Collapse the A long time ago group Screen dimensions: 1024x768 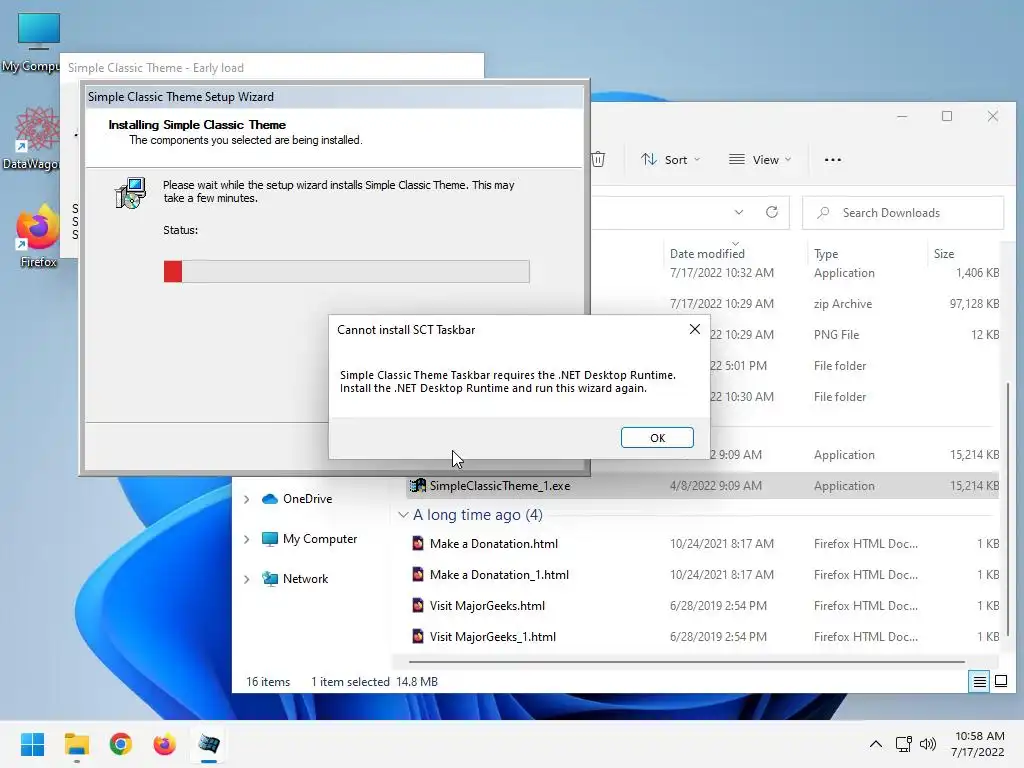pyautogui.click(x=403, y=515)
